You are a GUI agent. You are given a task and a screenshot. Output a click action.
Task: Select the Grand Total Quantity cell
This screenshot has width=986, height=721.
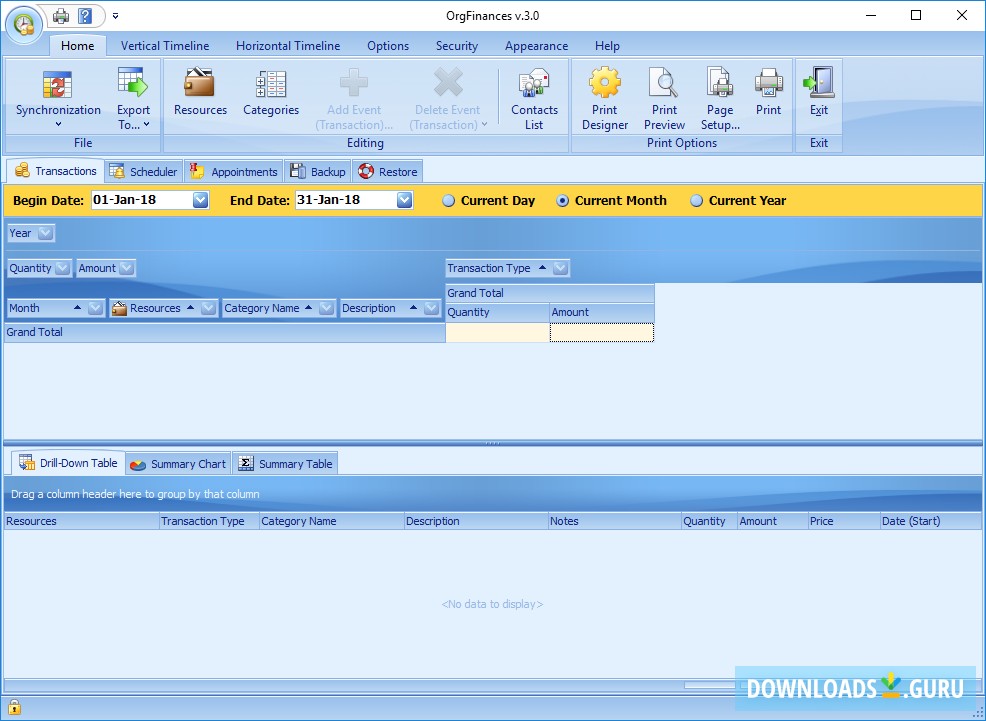497,333
